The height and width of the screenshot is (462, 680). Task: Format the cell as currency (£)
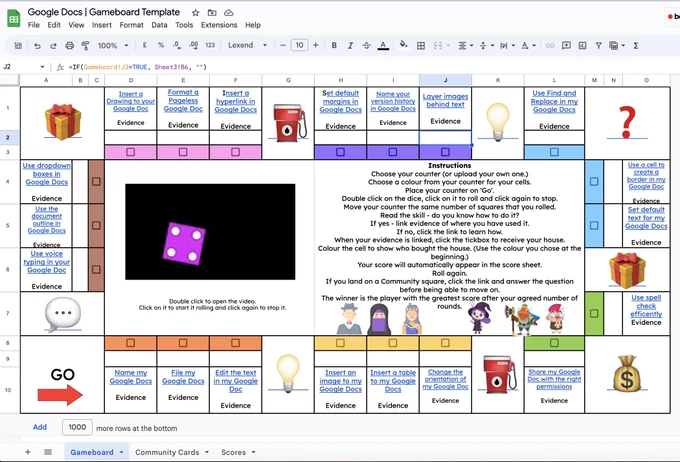(144, 45)
